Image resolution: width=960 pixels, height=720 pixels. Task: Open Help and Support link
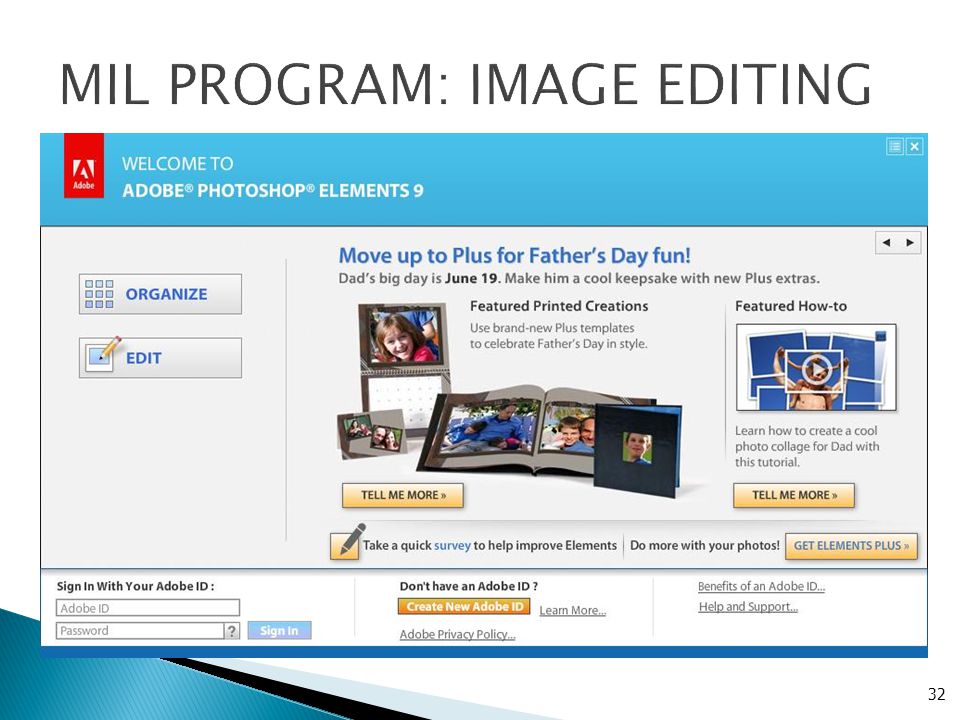(748, 607)
